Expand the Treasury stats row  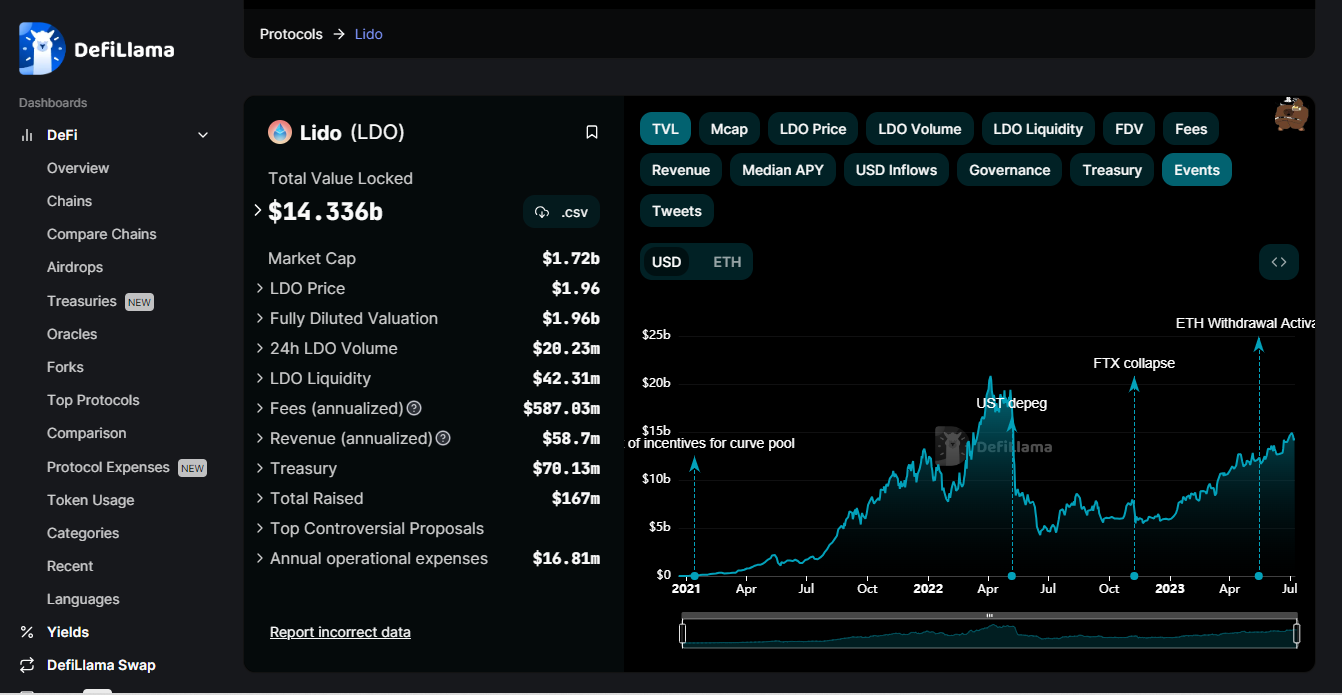[260, 468]
